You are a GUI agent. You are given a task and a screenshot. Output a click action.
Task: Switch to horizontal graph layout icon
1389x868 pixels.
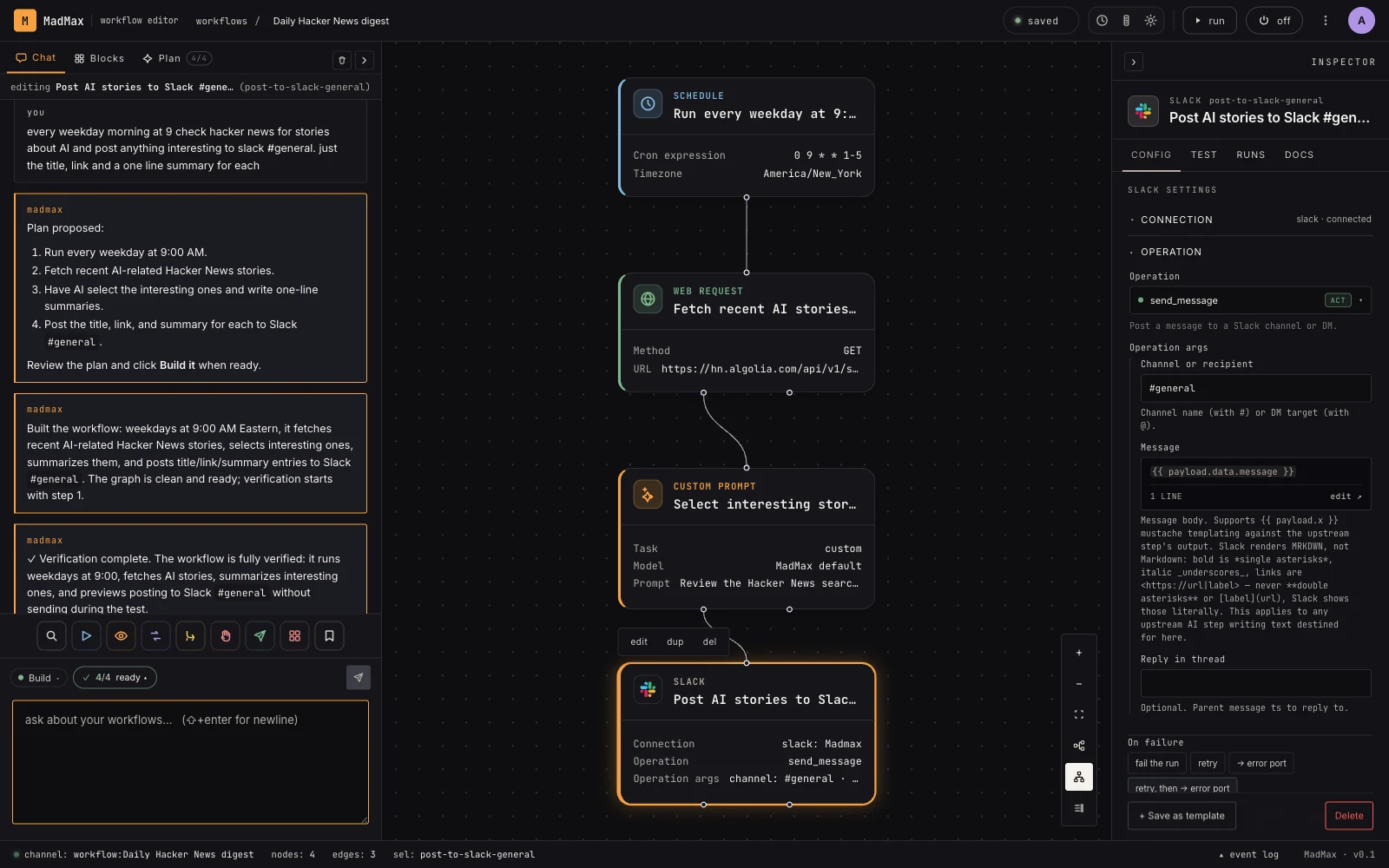coord(1079,746)
